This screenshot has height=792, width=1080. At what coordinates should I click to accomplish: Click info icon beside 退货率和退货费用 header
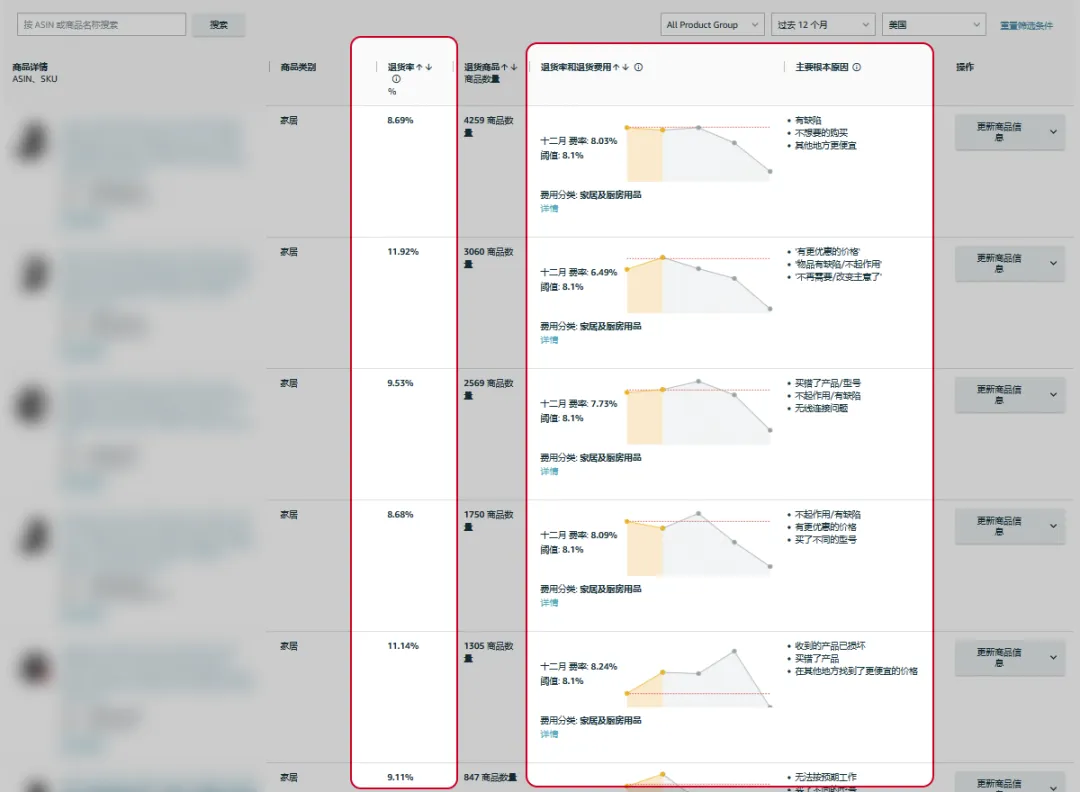(638, 68)
